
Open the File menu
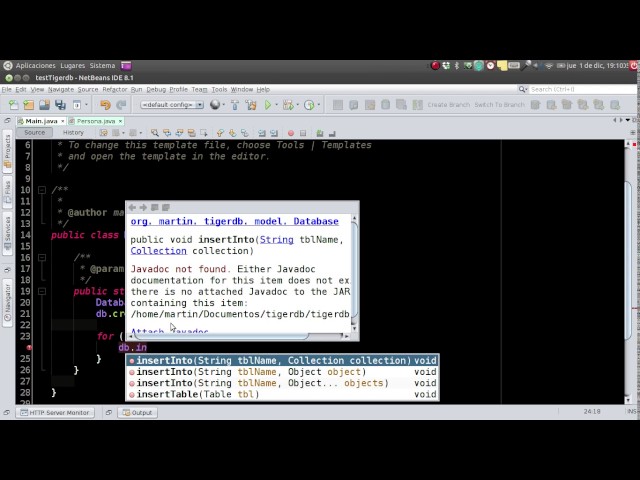[7, 89]
